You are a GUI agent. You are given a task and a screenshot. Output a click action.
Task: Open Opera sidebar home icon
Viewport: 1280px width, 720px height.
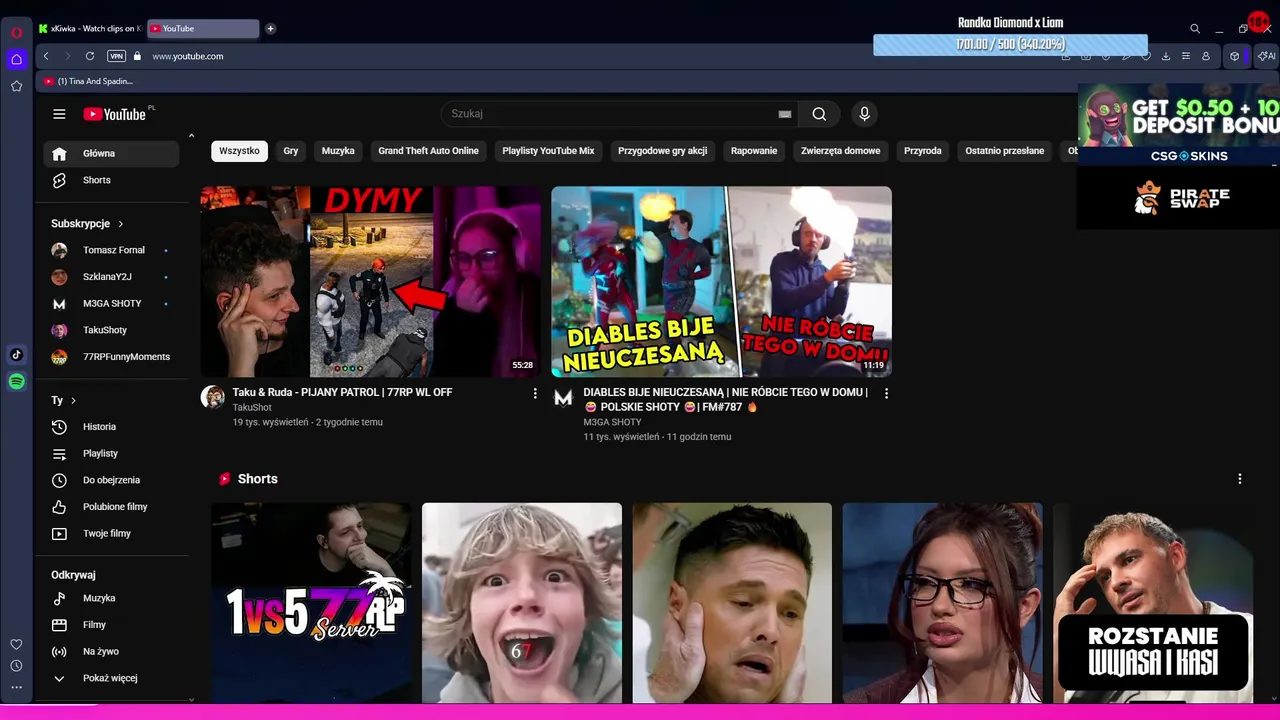point(16,59)
